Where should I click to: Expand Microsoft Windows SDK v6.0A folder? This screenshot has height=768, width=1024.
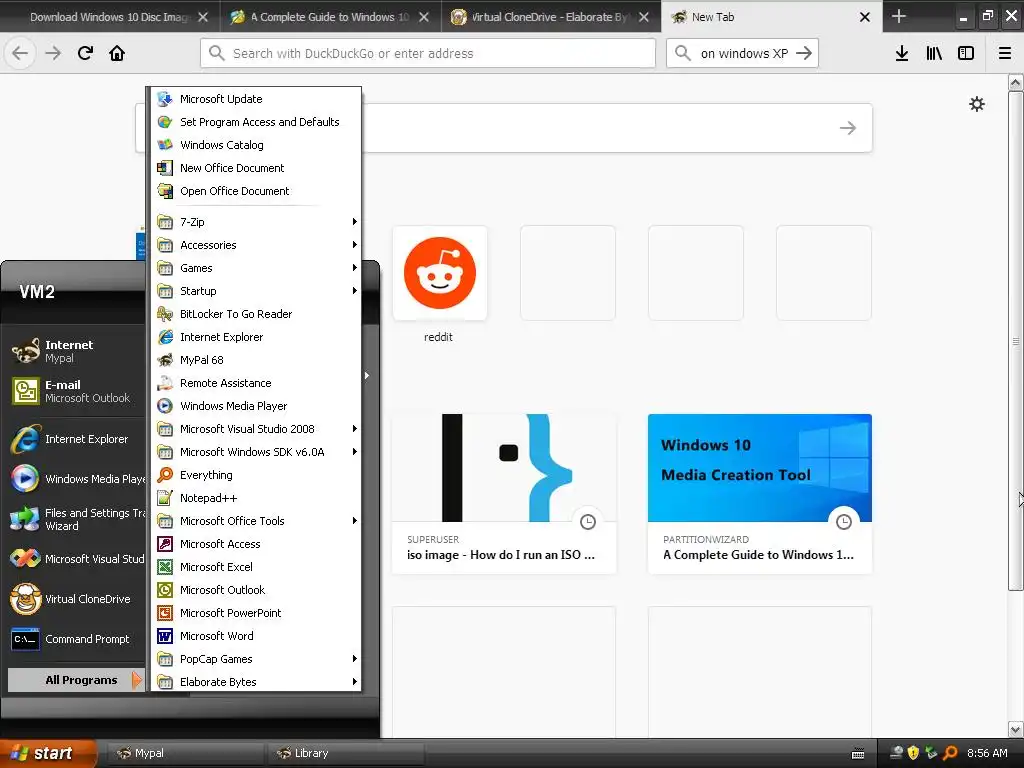(256, 452)
